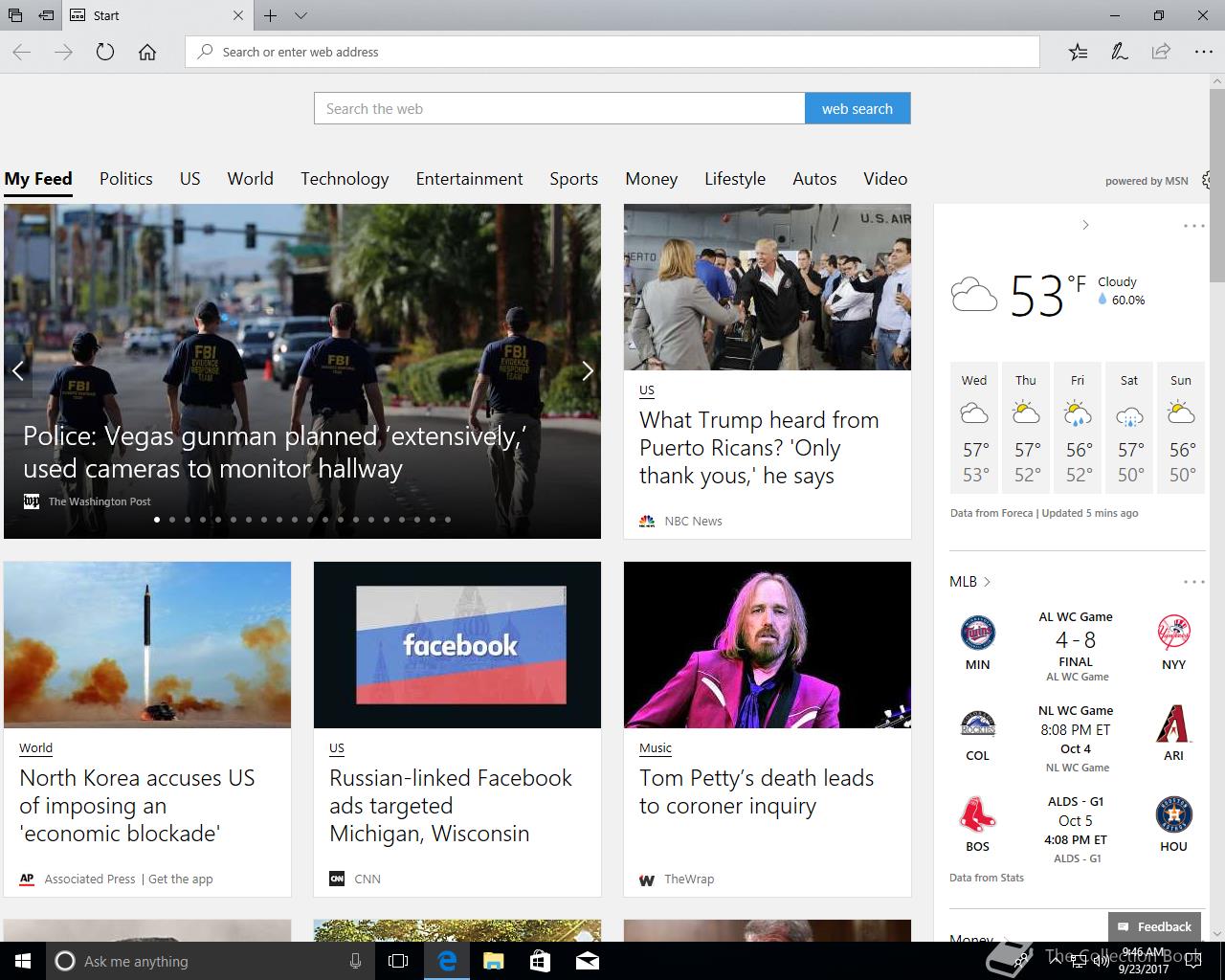Select the My Feed tab
Viewport: 1225px width, 980px height.
[x=38, y=179]
